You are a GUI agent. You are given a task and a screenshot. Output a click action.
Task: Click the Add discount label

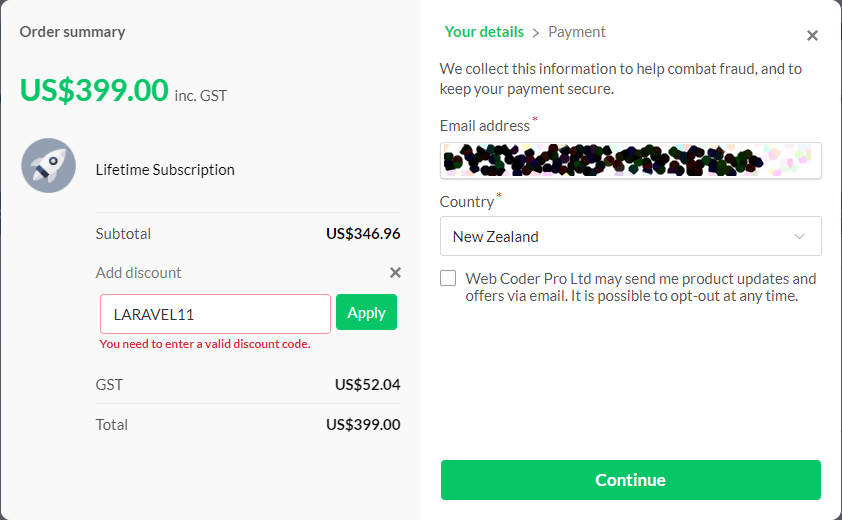[139, 273]
